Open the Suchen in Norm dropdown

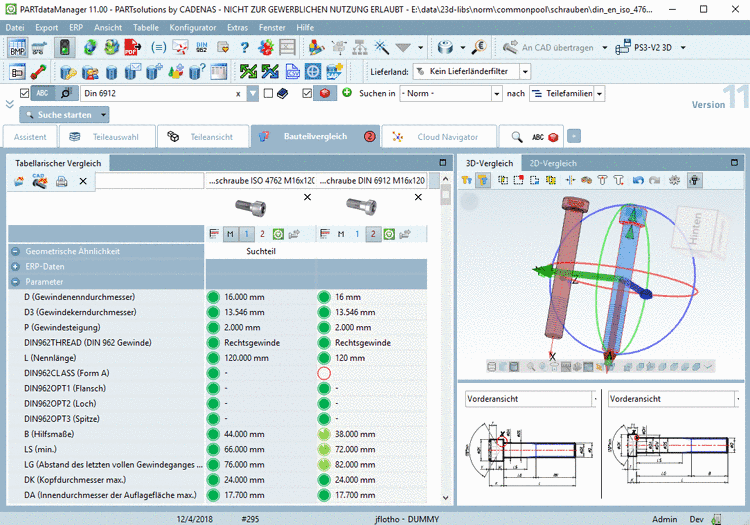pos(496,93)
